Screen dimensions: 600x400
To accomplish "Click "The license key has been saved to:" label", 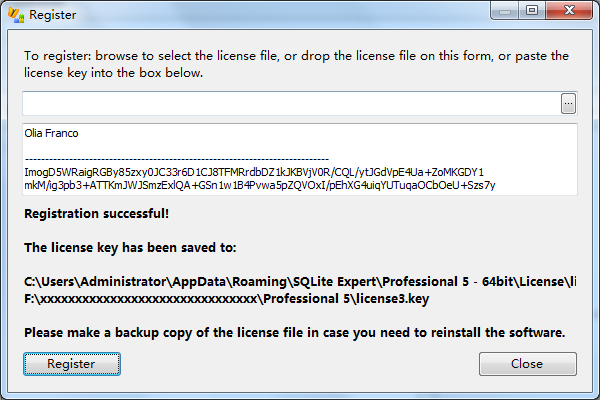I will (x=130, y=248).
